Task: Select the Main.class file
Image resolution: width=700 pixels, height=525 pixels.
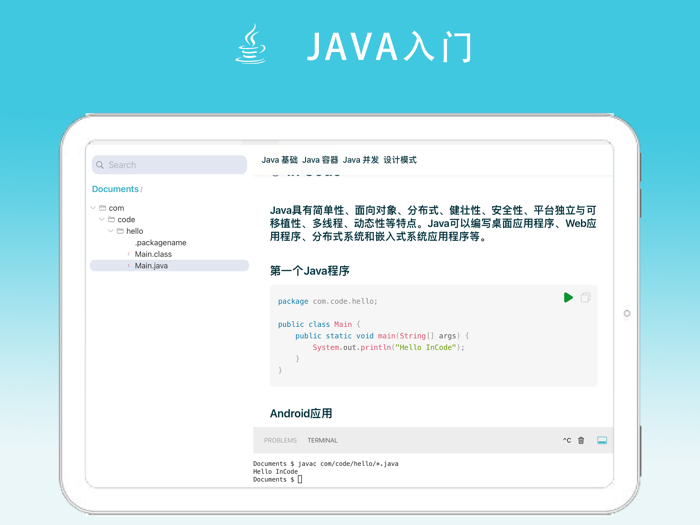Action: (x=153, y=254)
